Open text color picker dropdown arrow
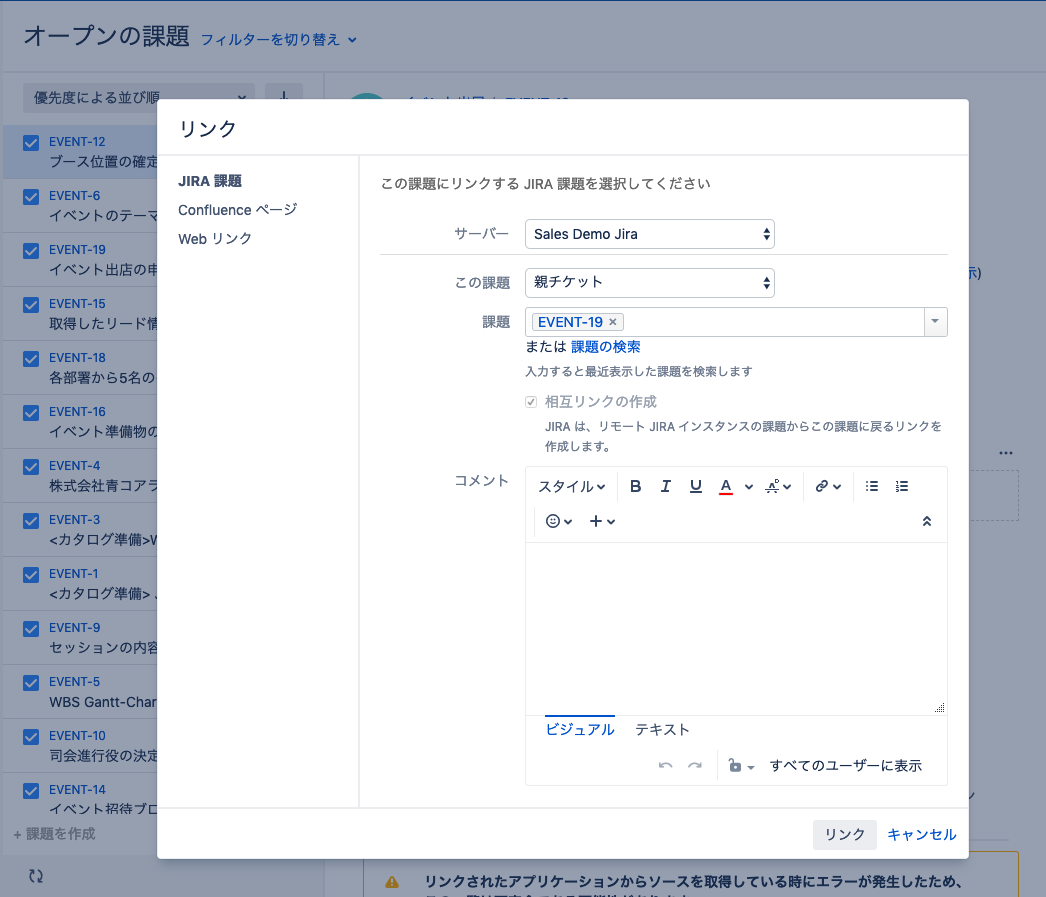The width and height of the screenshot is (1046, 897). pos(748,487)
